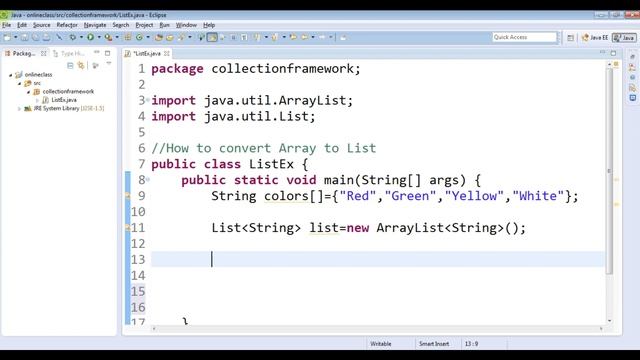Click the New Java Package icon
This screenshot has width=640, height=360.
point(128,37)
